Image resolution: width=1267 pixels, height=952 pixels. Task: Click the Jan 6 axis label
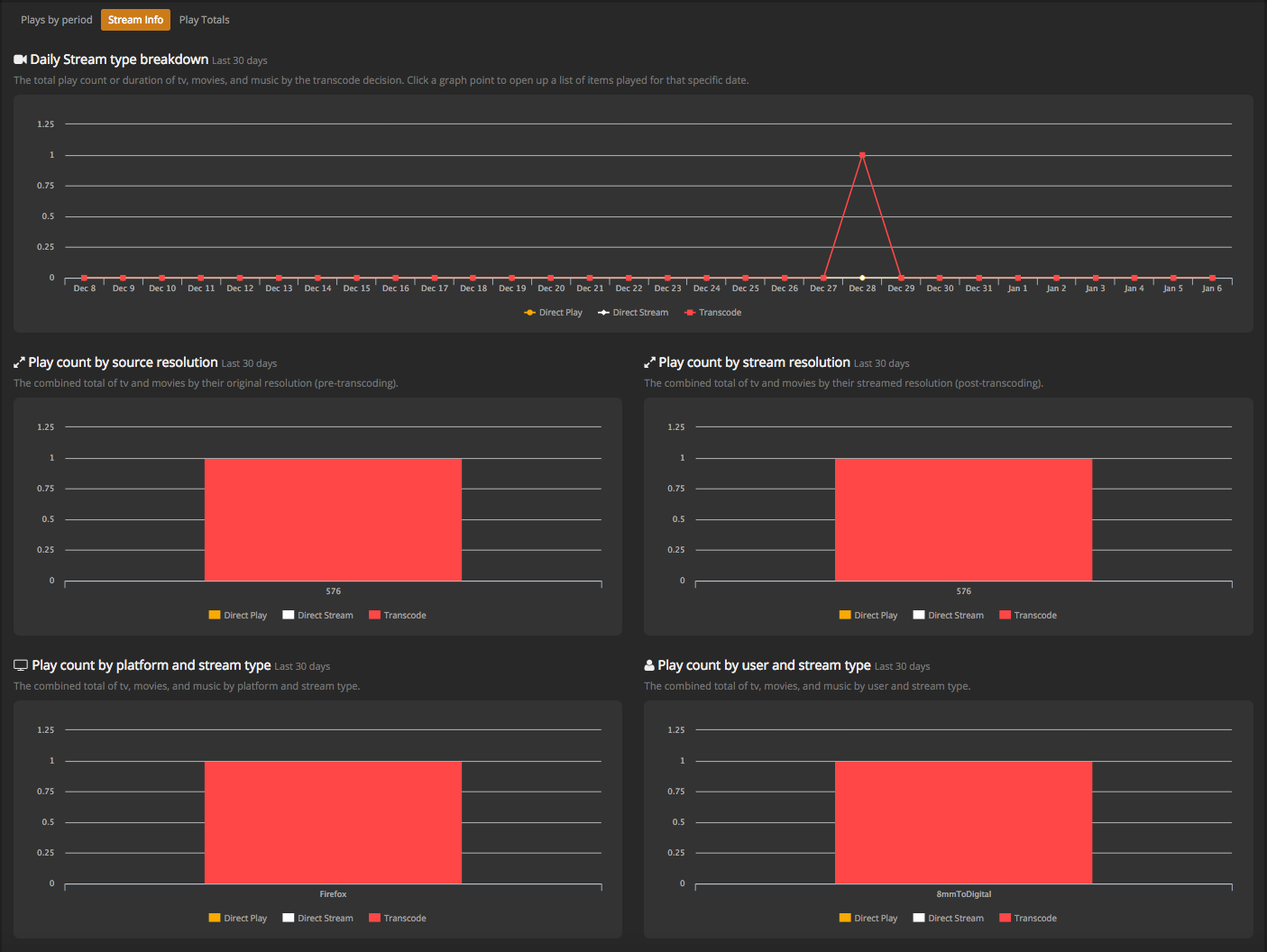[1212, 288]
